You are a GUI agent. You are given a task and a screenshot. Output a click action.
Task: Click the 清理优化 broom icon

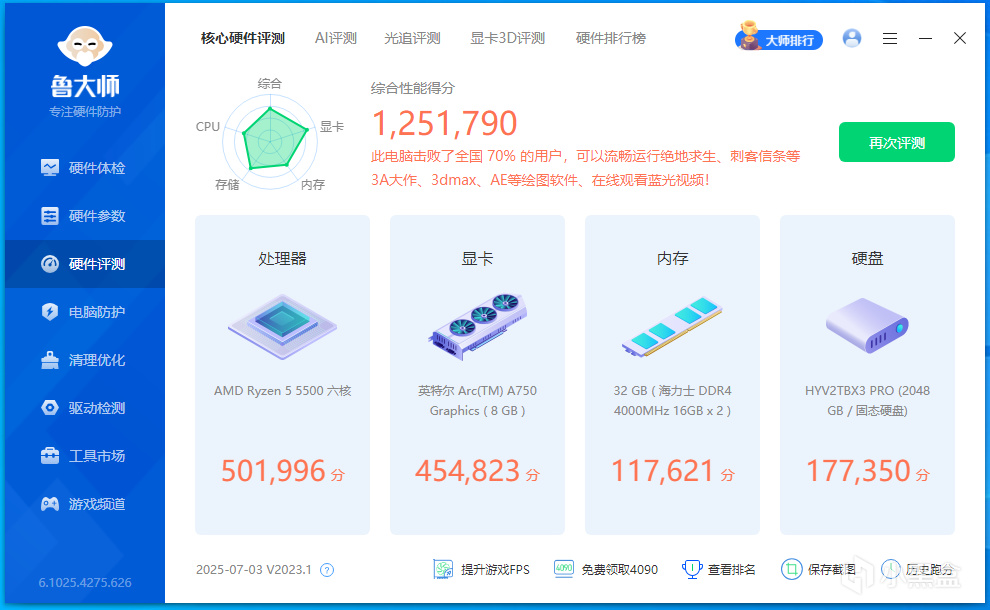point(50,360)
